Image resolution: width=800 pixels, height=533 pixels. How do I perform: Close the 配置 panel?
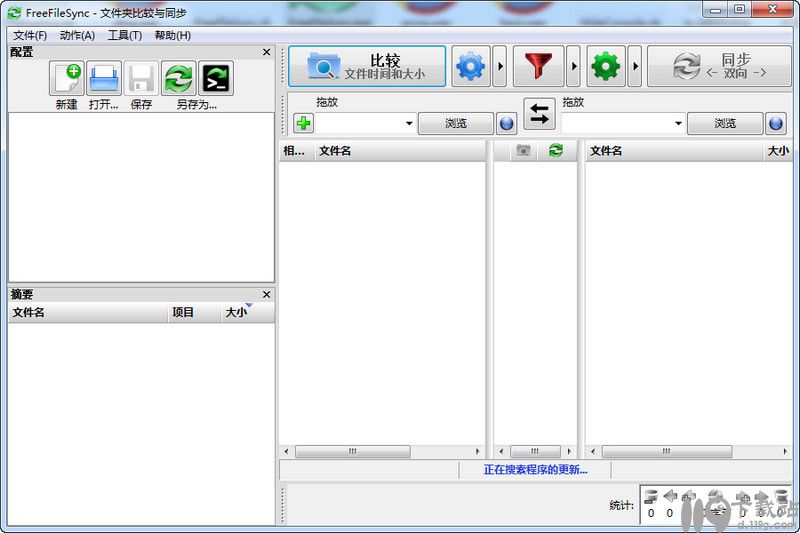click(266, 52)
